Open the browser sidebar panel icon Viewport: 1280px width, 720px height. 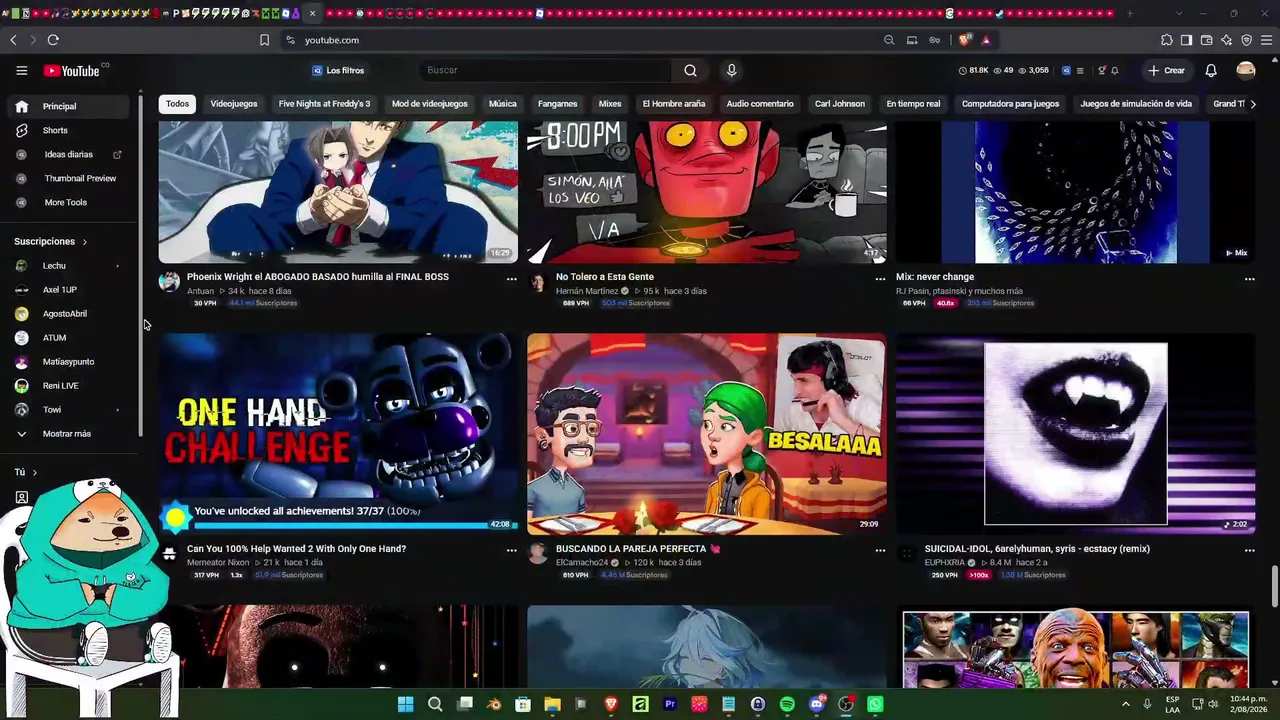click(1186, 40)
